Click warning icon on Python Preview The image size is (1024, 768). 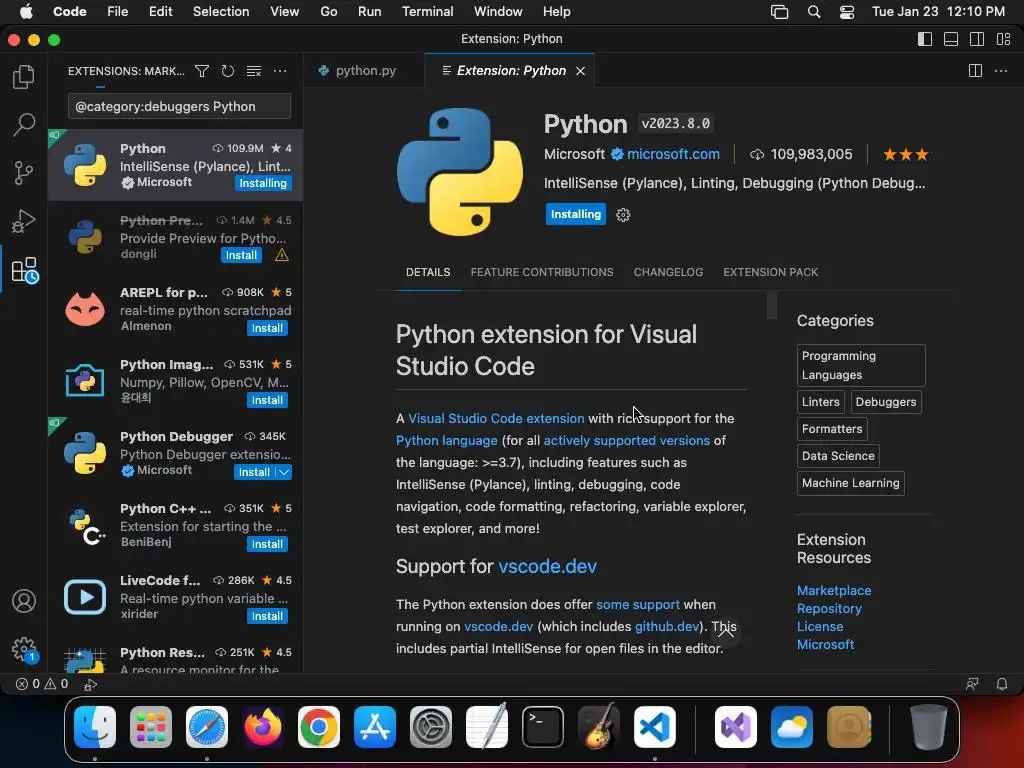pos(281,255)
